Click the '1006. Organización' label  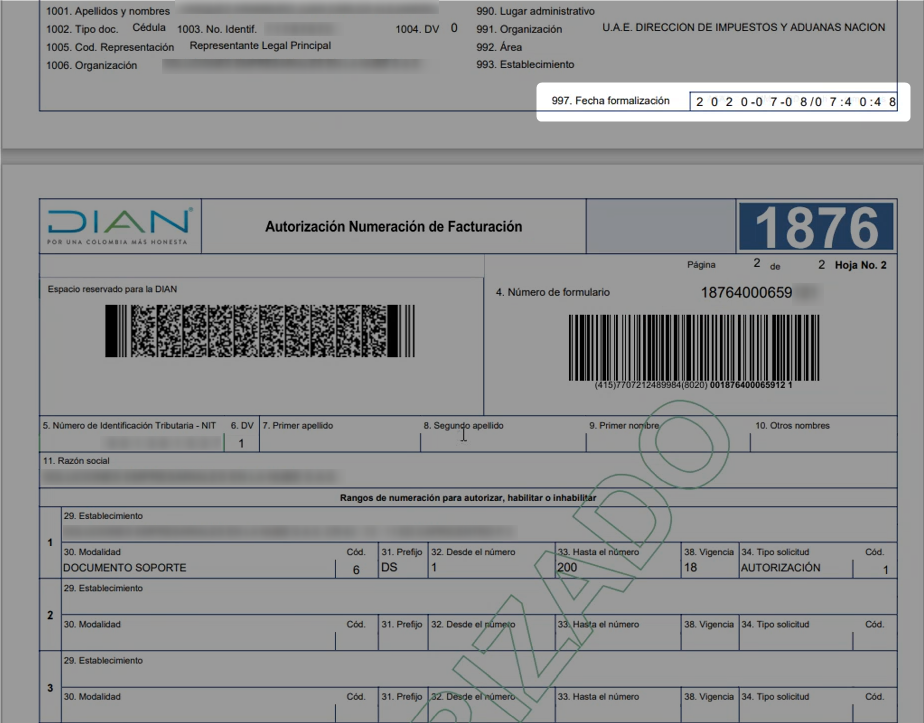(x=91, y=65)
